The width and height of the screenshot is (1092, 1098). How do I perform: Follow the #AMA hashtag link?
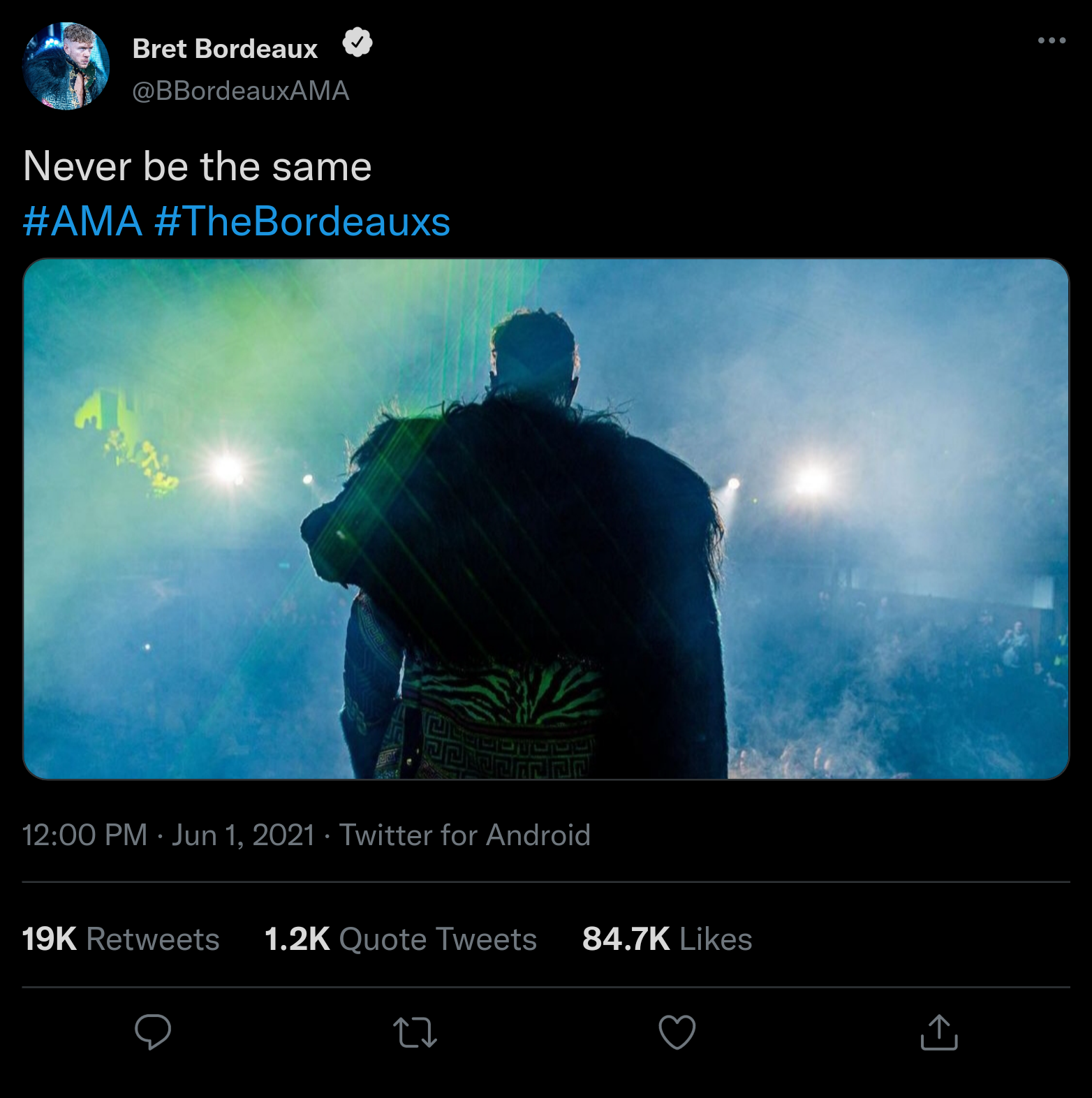click(82, 222)
